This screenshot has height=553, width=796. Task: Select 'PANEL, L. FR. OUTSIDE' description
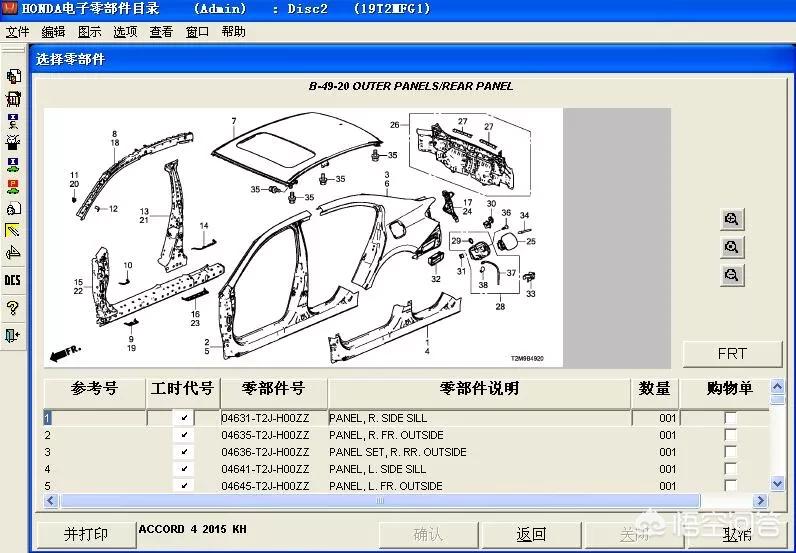[386, 486]
